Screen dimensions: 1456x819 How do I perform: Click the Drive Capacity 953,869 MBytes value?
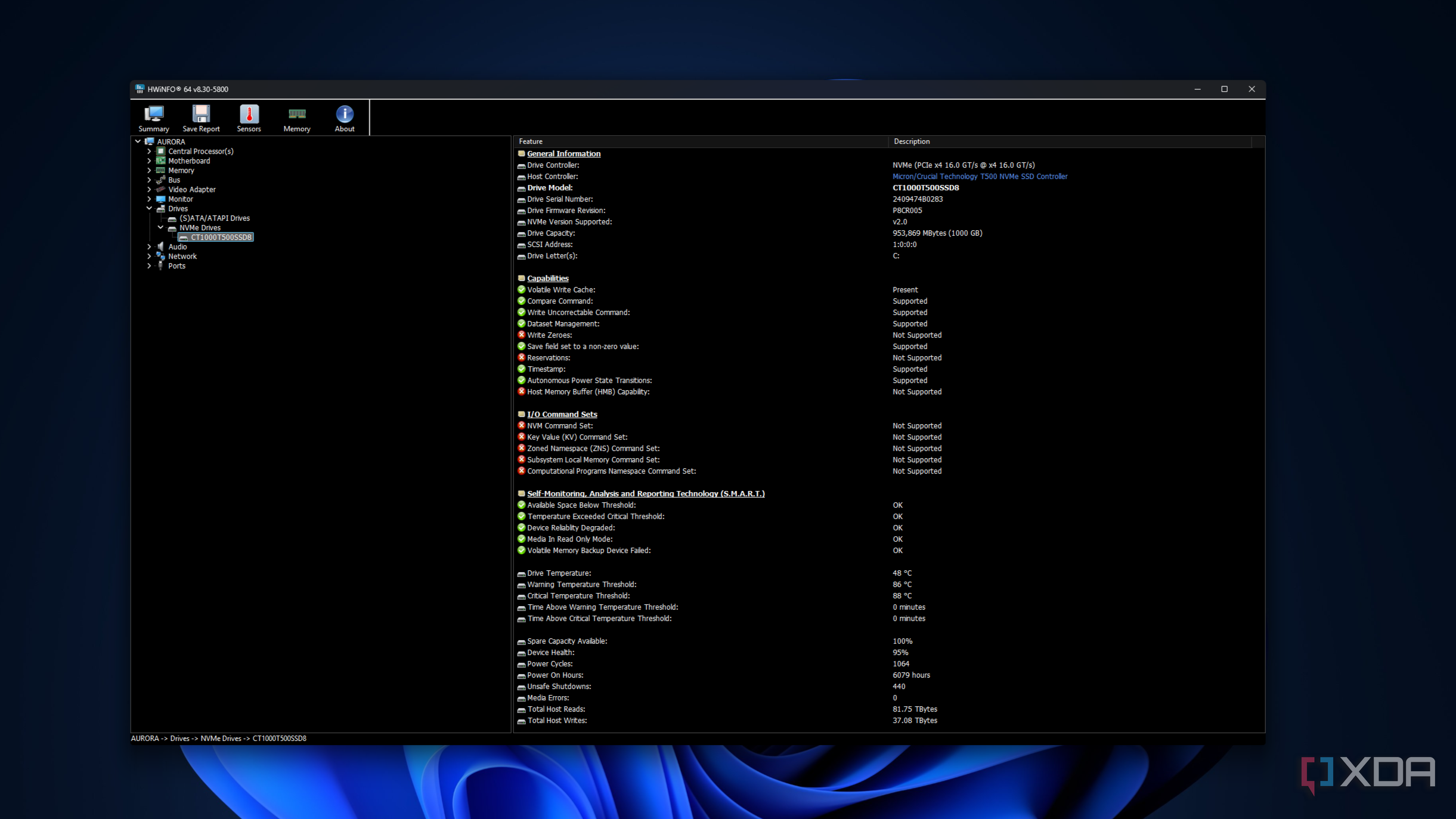[937, 233]
